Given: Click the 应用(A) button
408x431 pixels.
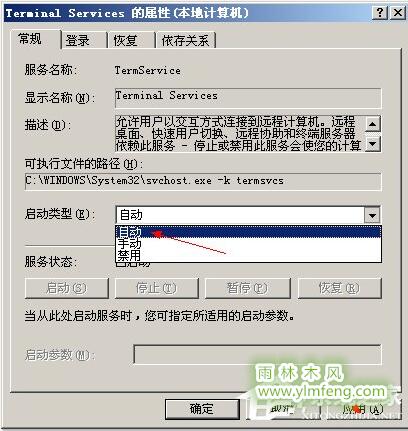Looking at the screenshot, I should pyautogui.click(x=363, y=409).
